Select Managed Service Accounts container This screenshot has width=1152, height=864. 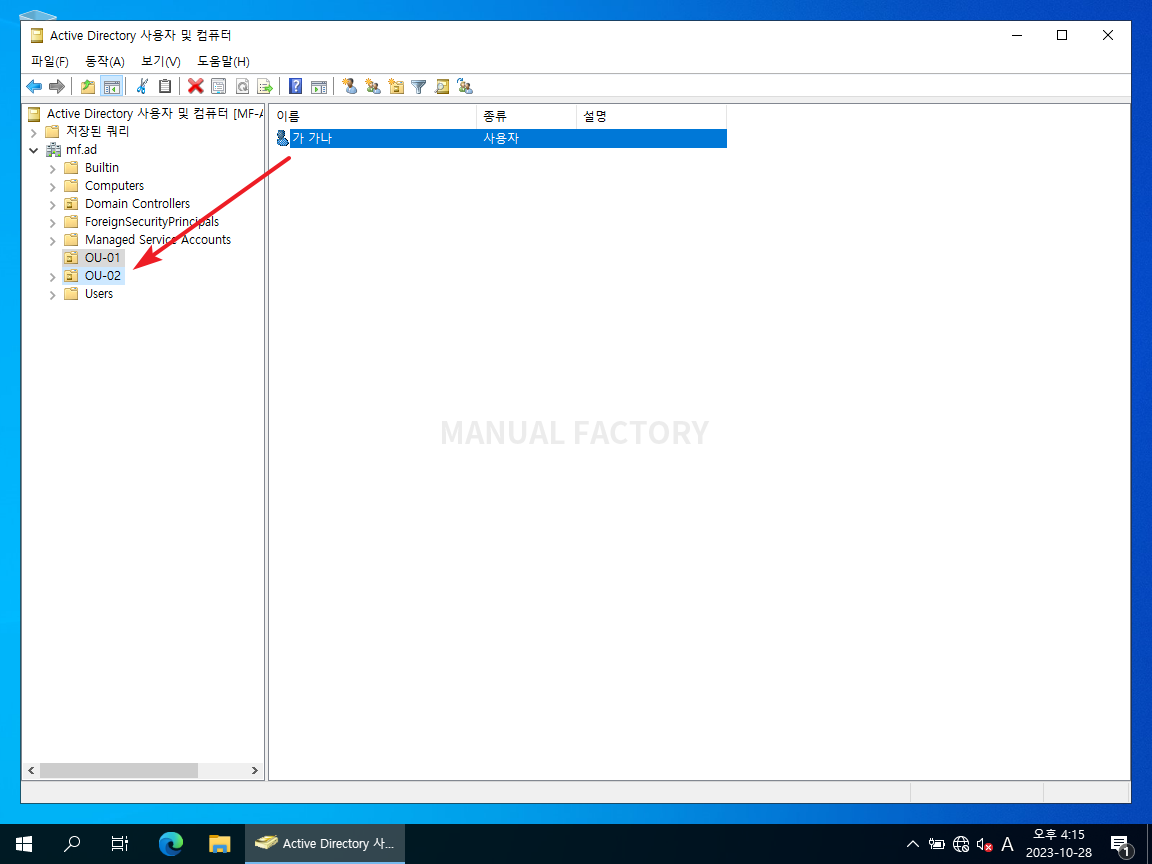click(157, 240)
